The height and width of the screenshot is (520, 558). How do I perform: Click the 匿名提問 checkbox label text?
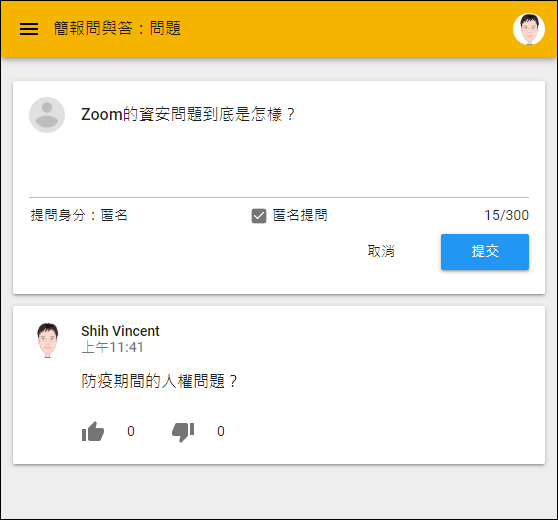300,215
